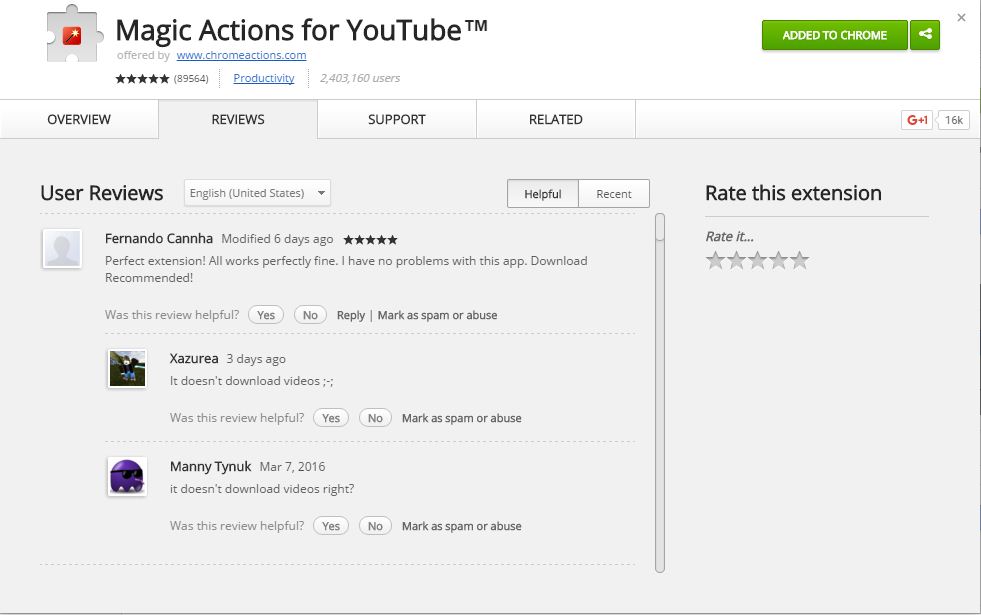Open the www.chromeactions.com link
Viewport: 981px width, 615px height.
click(241, 55)
